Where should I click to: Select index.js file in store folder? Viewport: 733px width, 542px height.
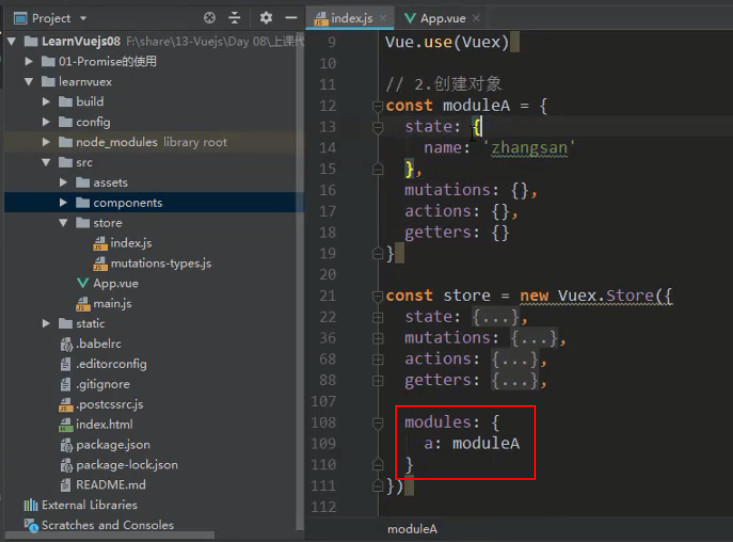click(x=122, y=243)
